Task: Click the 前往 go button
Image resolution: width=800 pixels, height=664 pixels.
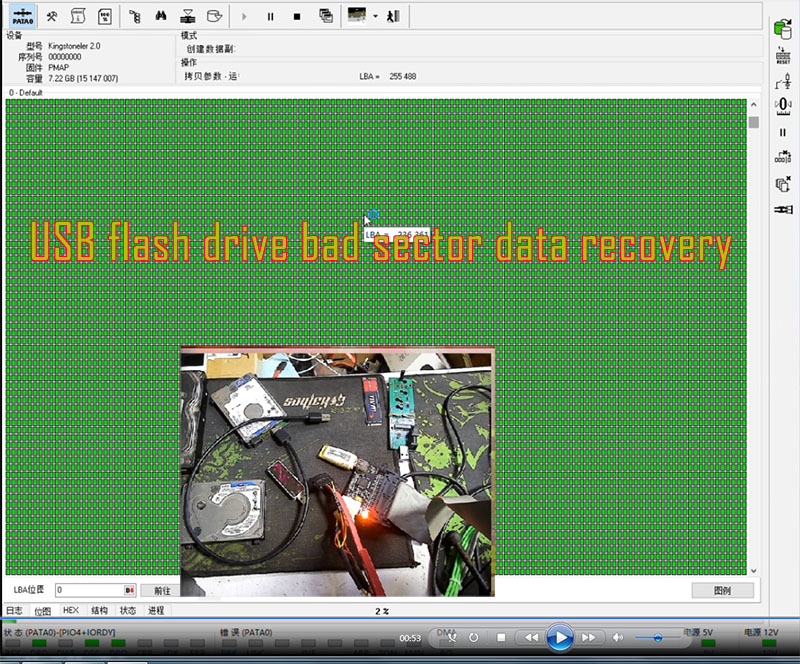Action: click(x=162, y=591)
